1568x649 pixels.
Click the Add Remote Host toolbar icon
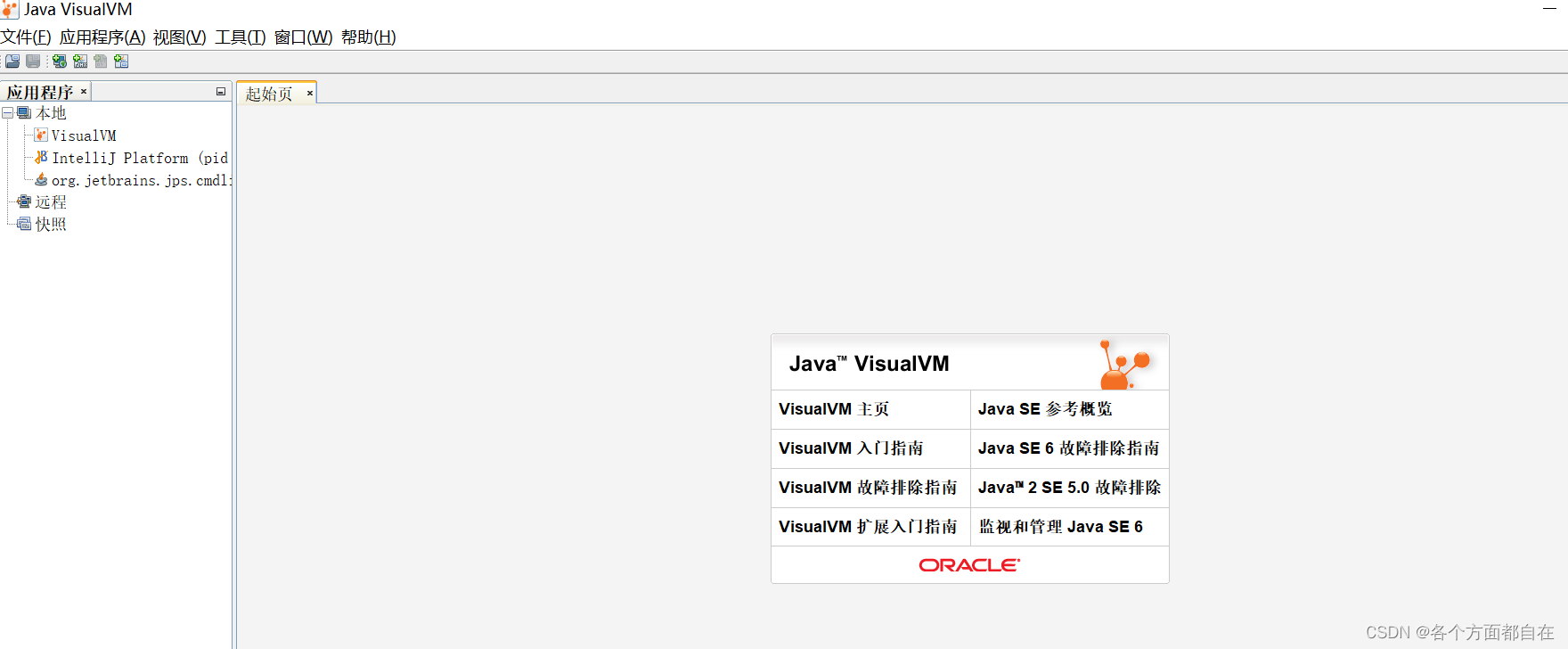click(59, 62)
